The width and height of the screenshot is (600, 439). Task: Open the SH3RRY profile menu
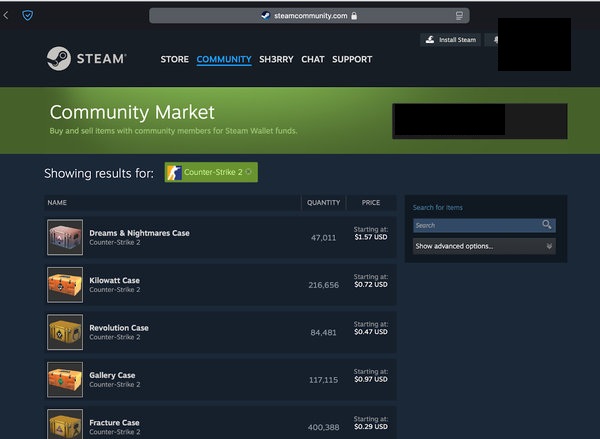(x=276, y=59)
